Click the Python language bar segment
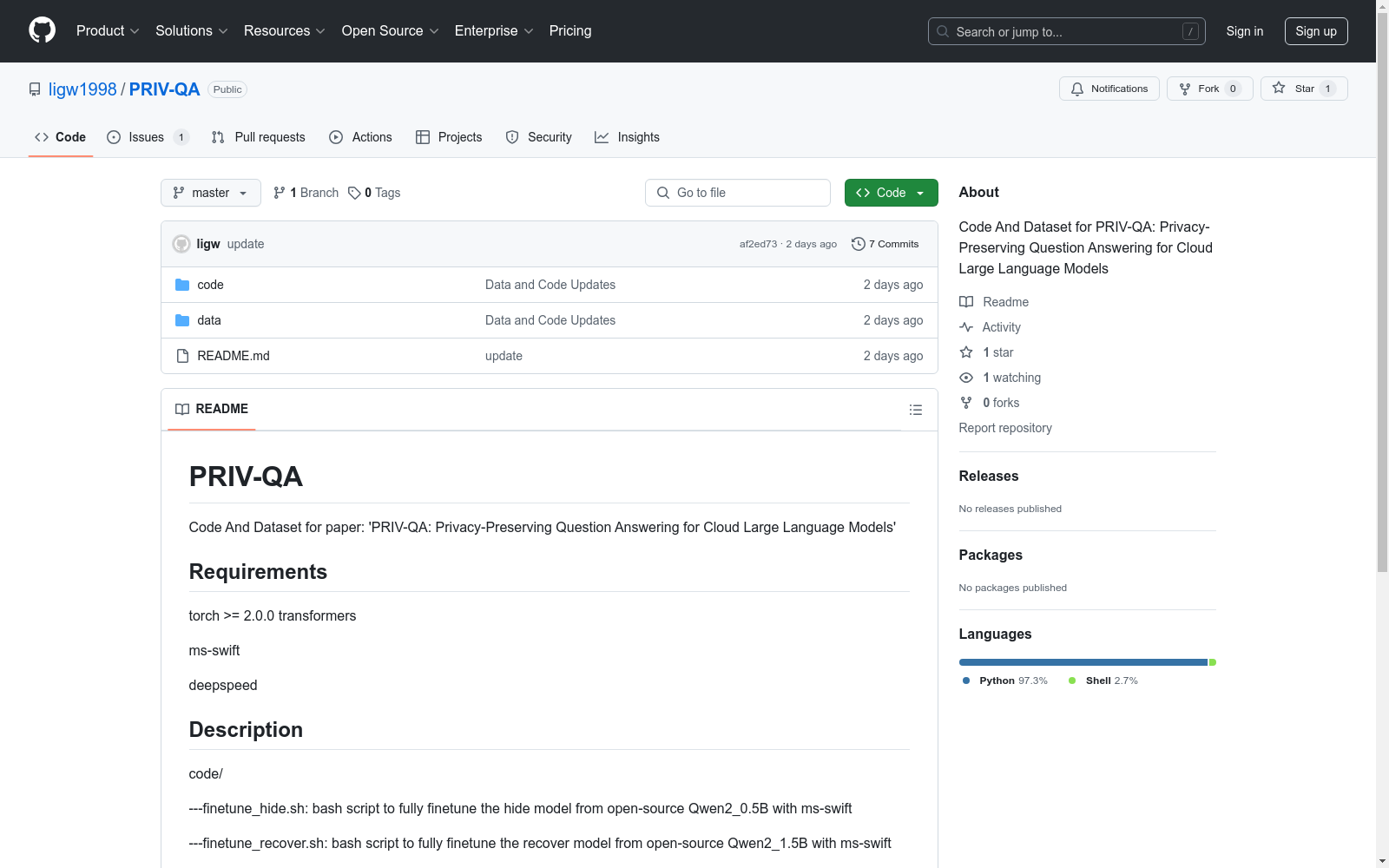The height and width of the screenshot is (868, 1389). pyautogui.click(x=1083, y=662)
